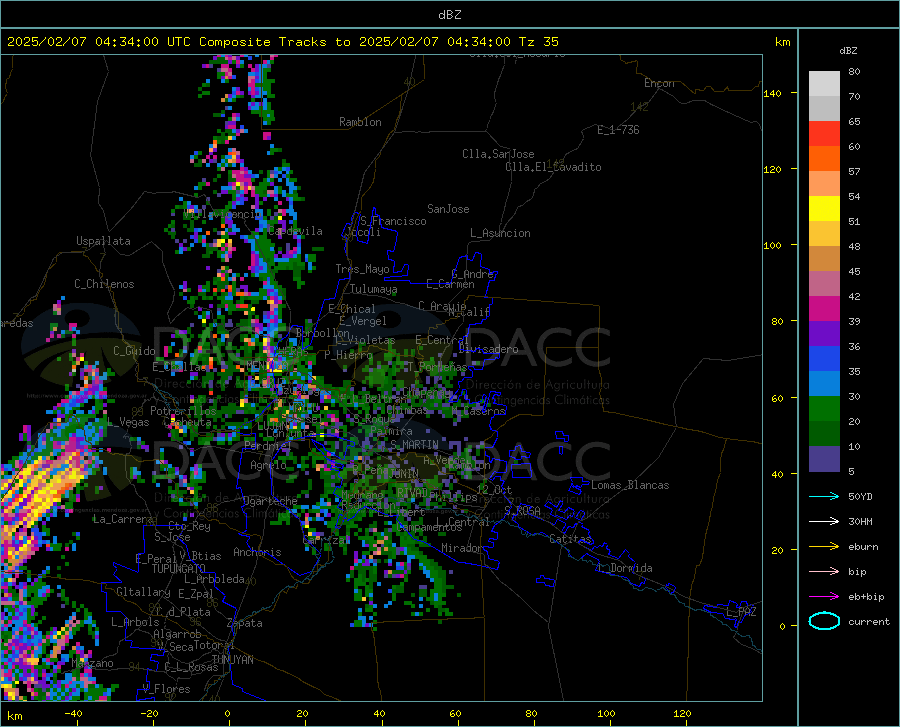
Task: Click the Divisadero map label
Action: [x=488, y=349]
